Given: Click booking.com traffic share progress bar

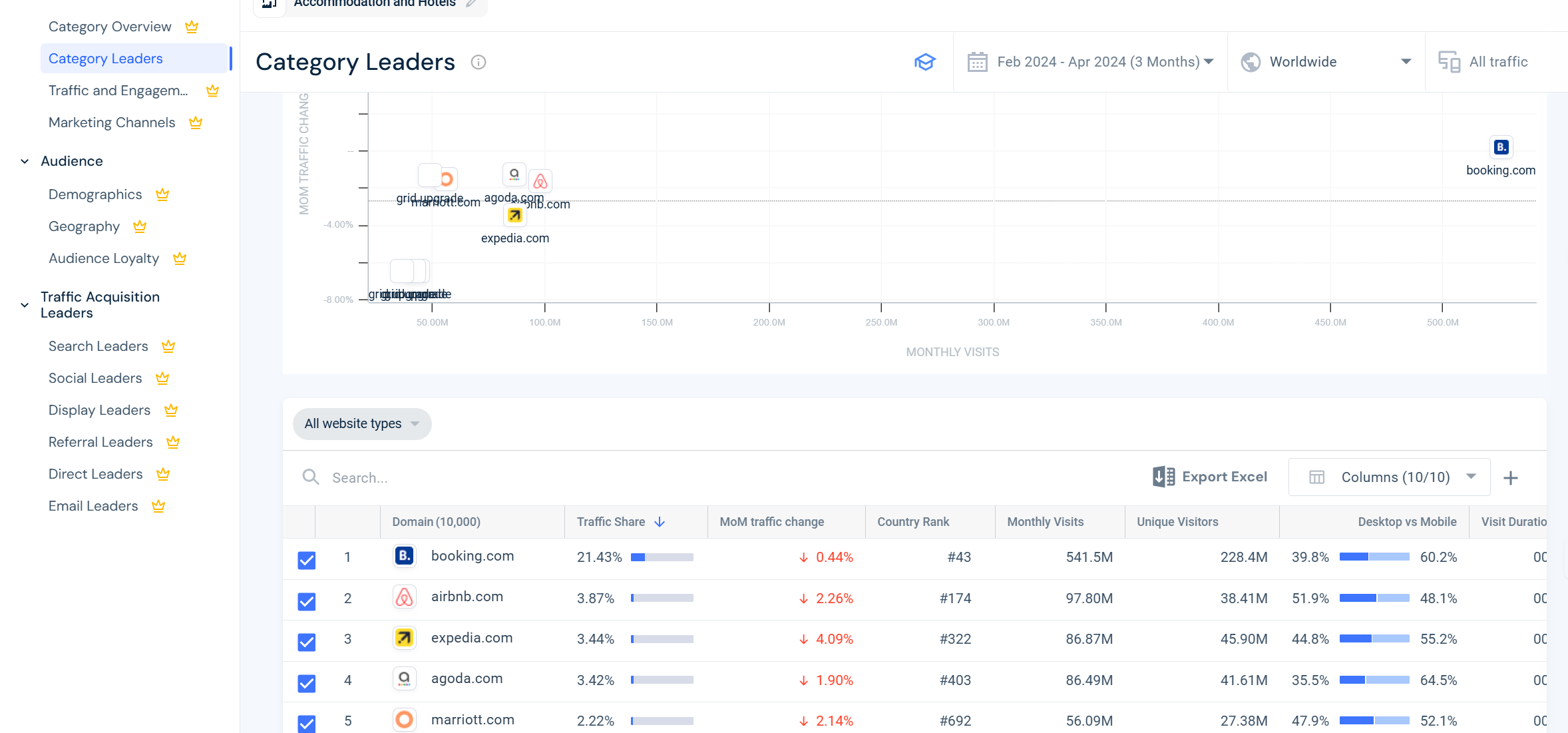Looking at the screenshot, I should point(662,557).
